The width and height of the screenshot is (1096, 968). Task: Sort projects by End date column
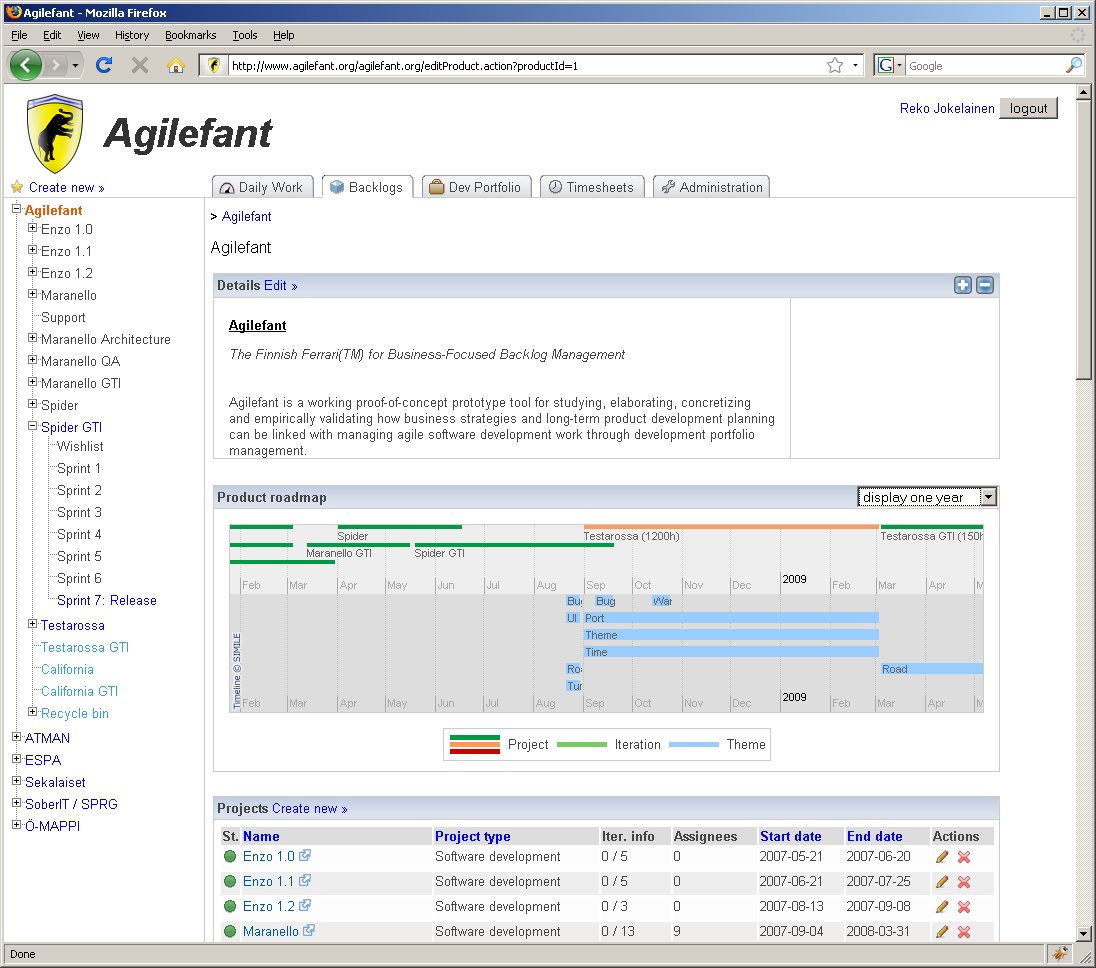874,836
